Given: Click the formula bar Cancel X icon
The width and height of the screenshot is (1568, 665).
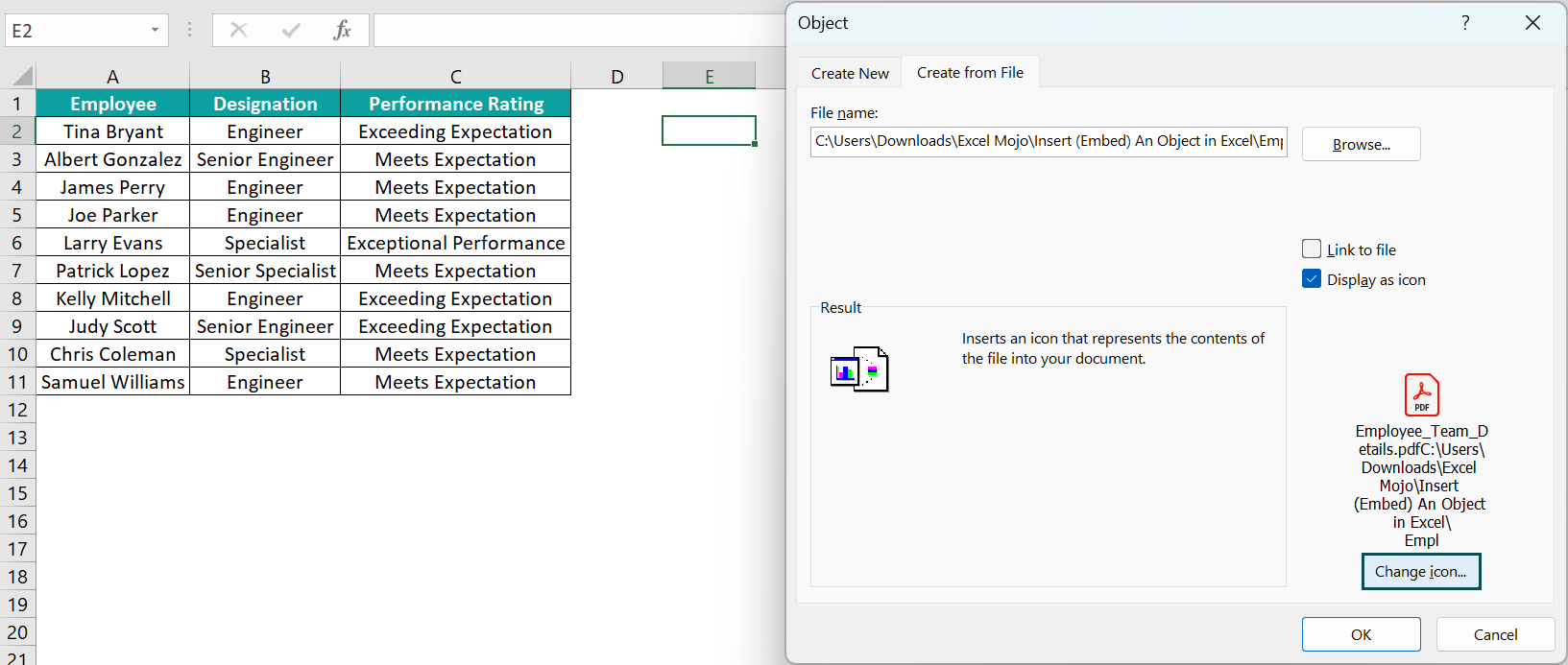Looking at the screenshot, I should pyautogui.click(x=239, y=31).
